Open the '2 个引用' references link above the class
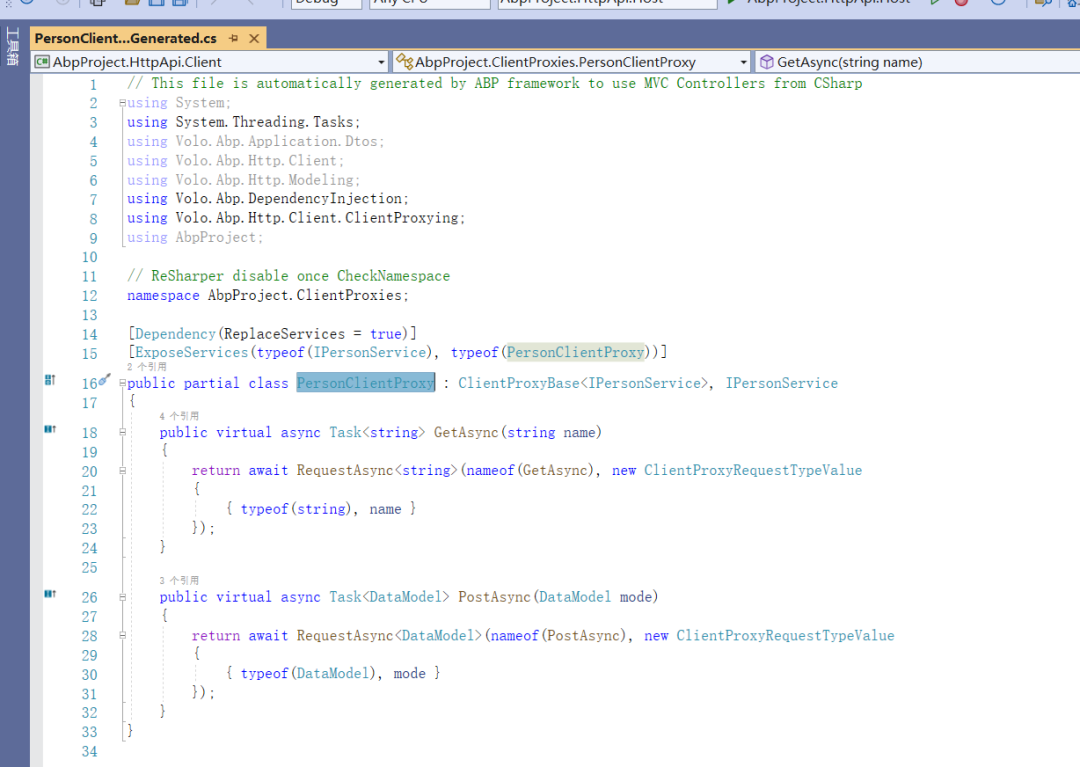The image size is (1080, 767). pos(146,367)
